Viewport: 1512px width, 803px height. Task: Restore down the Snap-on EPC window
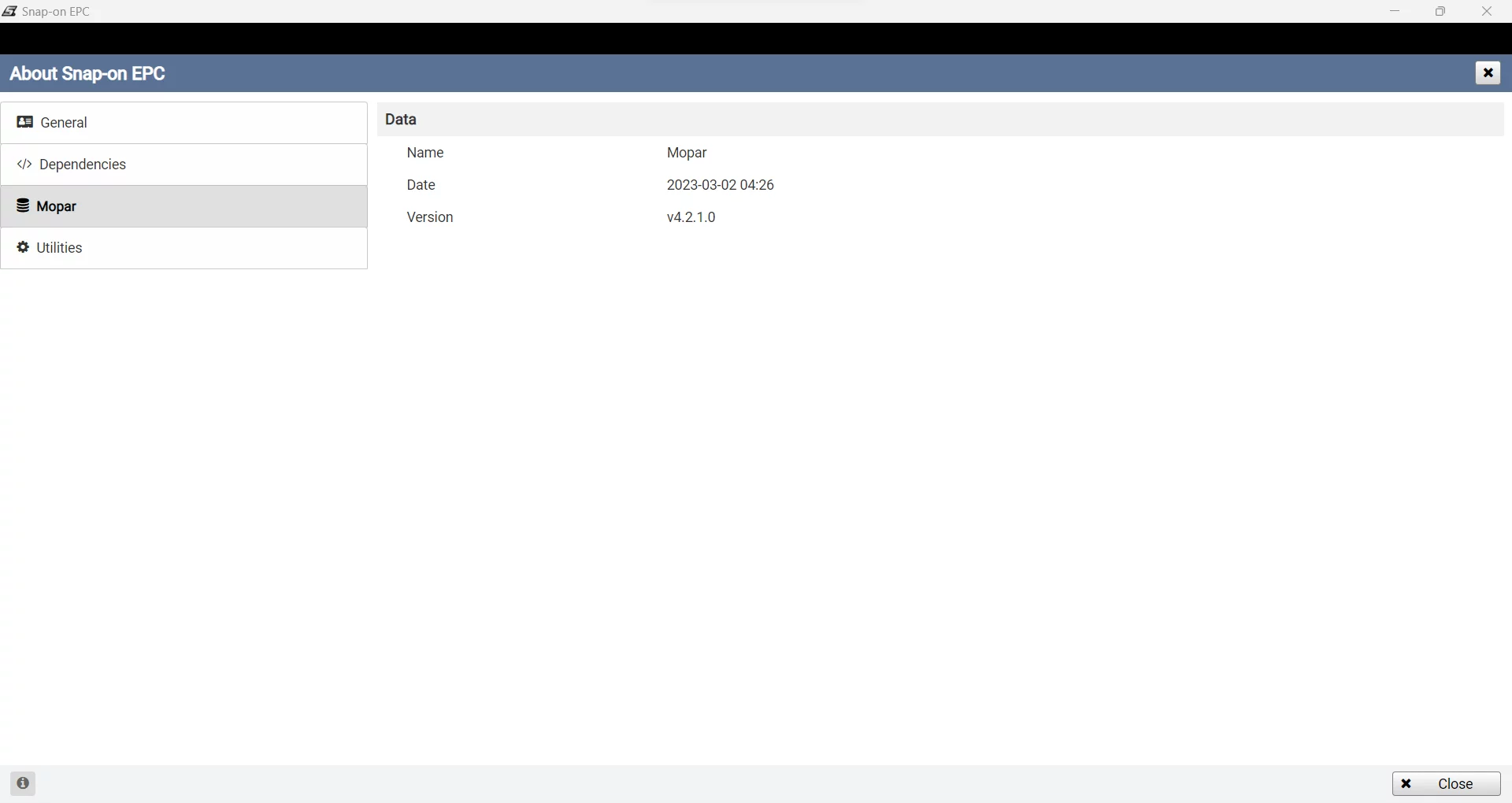pos(1440,11)
